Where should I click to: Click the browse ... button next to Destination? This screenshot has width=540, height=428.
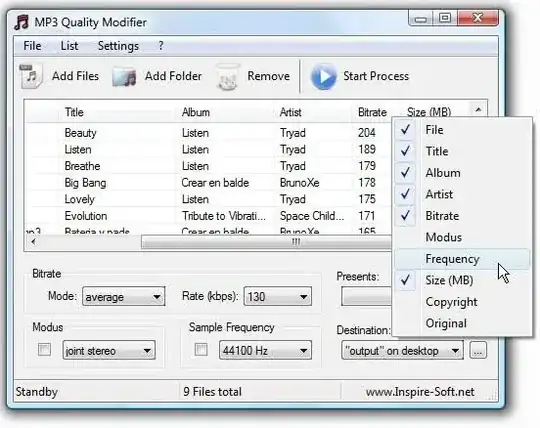coord(478,351)
